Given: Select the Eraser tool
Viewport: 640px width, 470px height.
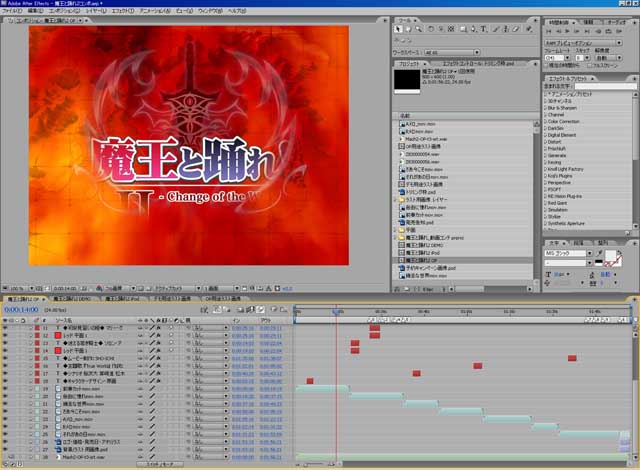Looking at the screenshot, I should (516, 29).
